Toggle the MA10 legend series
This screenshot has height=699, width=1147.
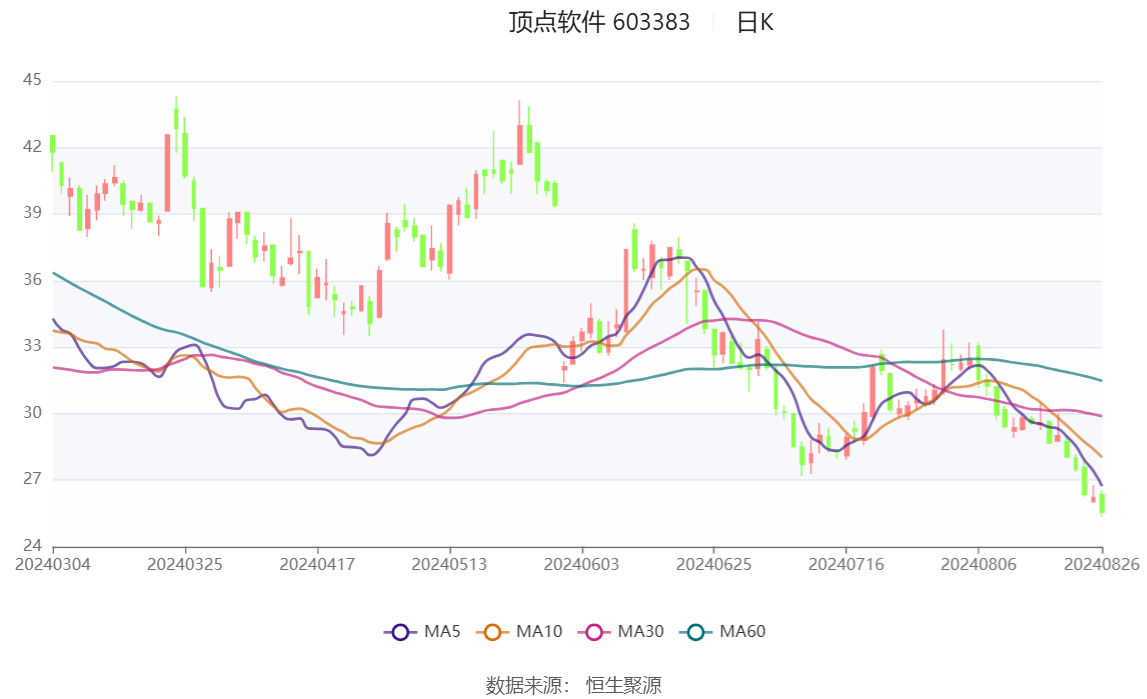coord(519,632)
